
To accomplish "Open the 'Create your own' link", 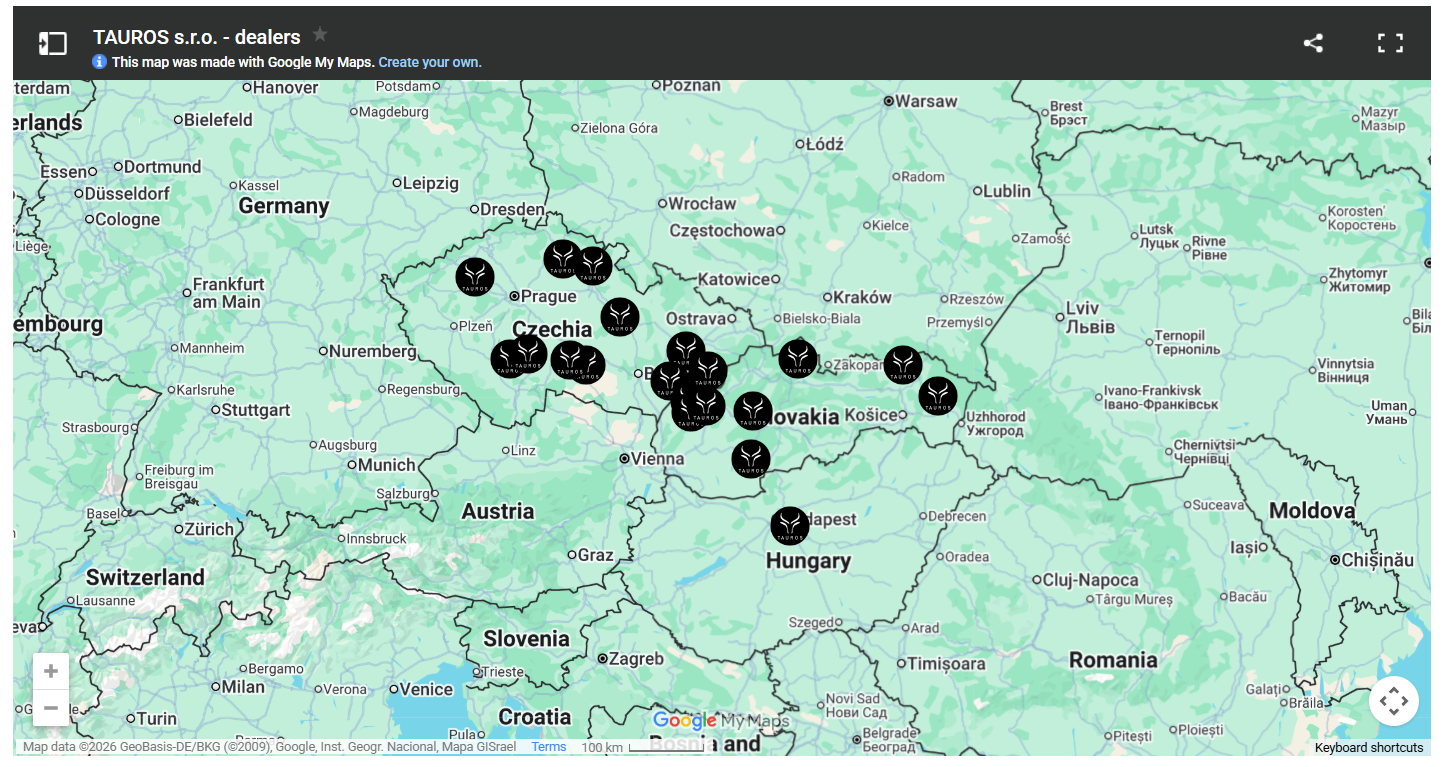I will pos(430,62).
